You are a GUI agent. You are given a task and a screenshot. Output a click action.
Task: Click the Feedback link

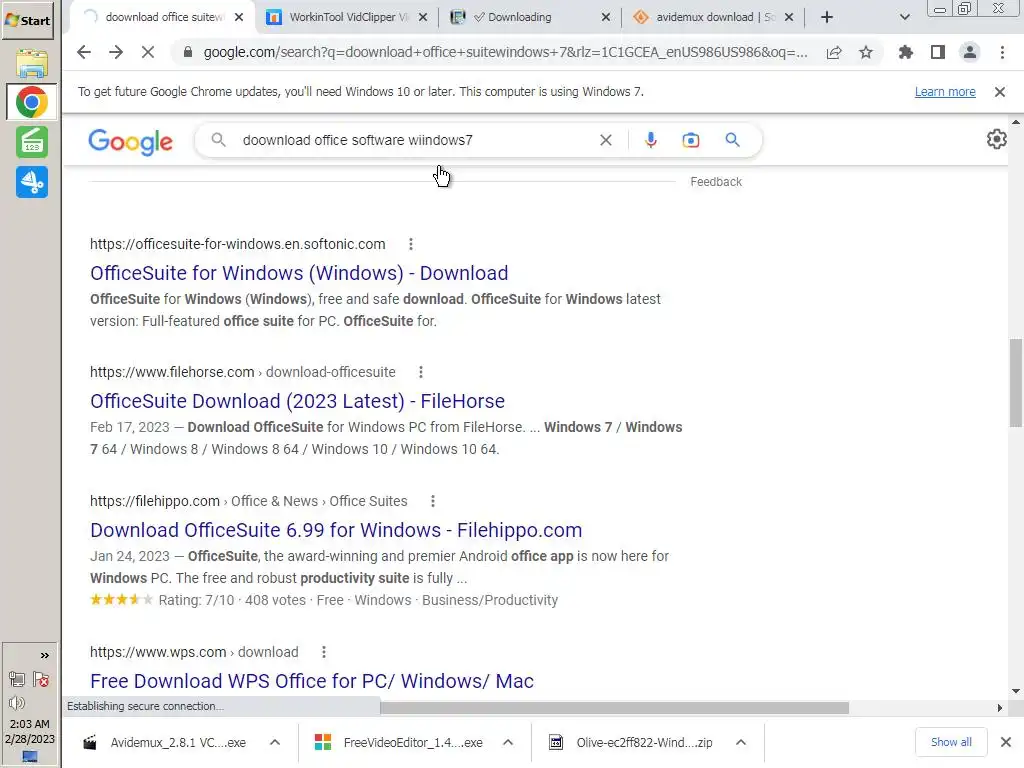(x=716, y=182)
